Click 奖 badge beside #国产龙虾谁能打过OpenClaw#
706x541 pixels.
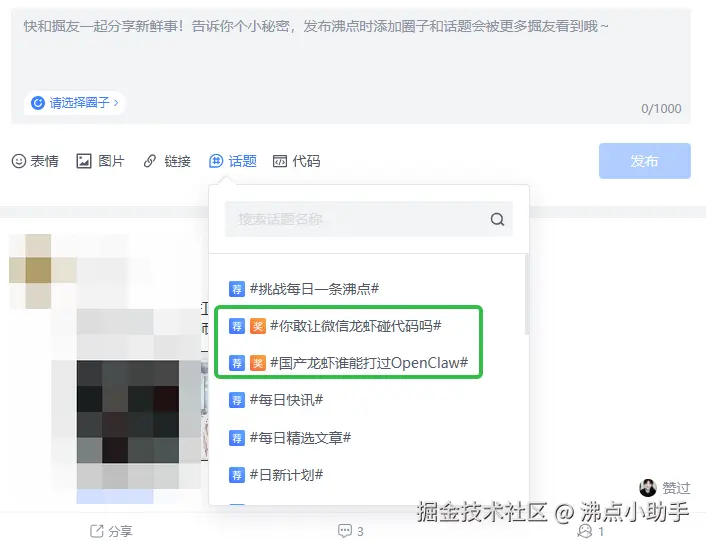click(x=258, y=363)
